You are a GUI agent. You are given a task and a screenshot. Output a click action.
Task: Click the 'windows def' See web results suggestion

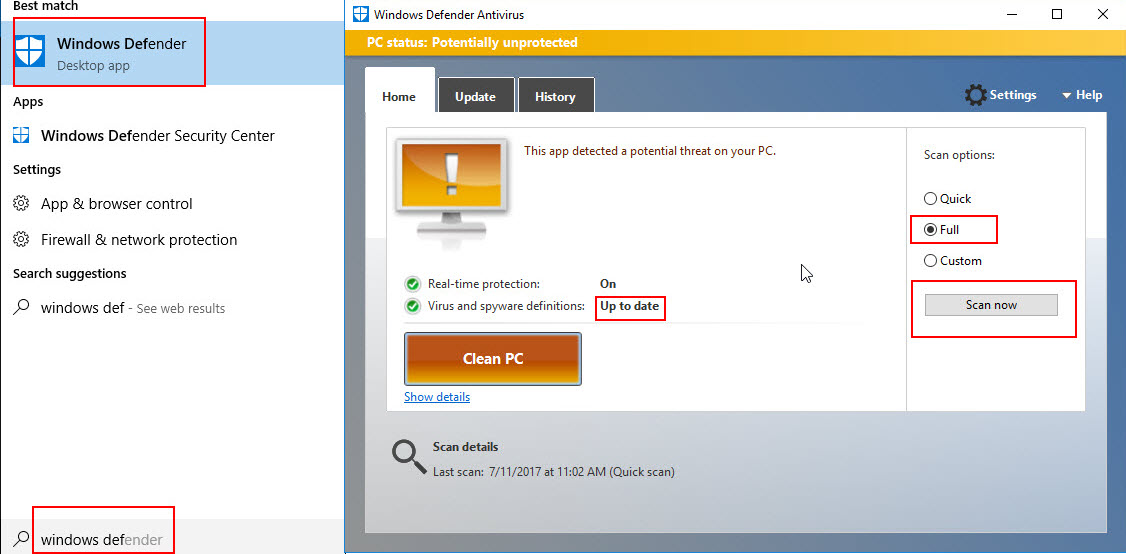pos(133,308)
